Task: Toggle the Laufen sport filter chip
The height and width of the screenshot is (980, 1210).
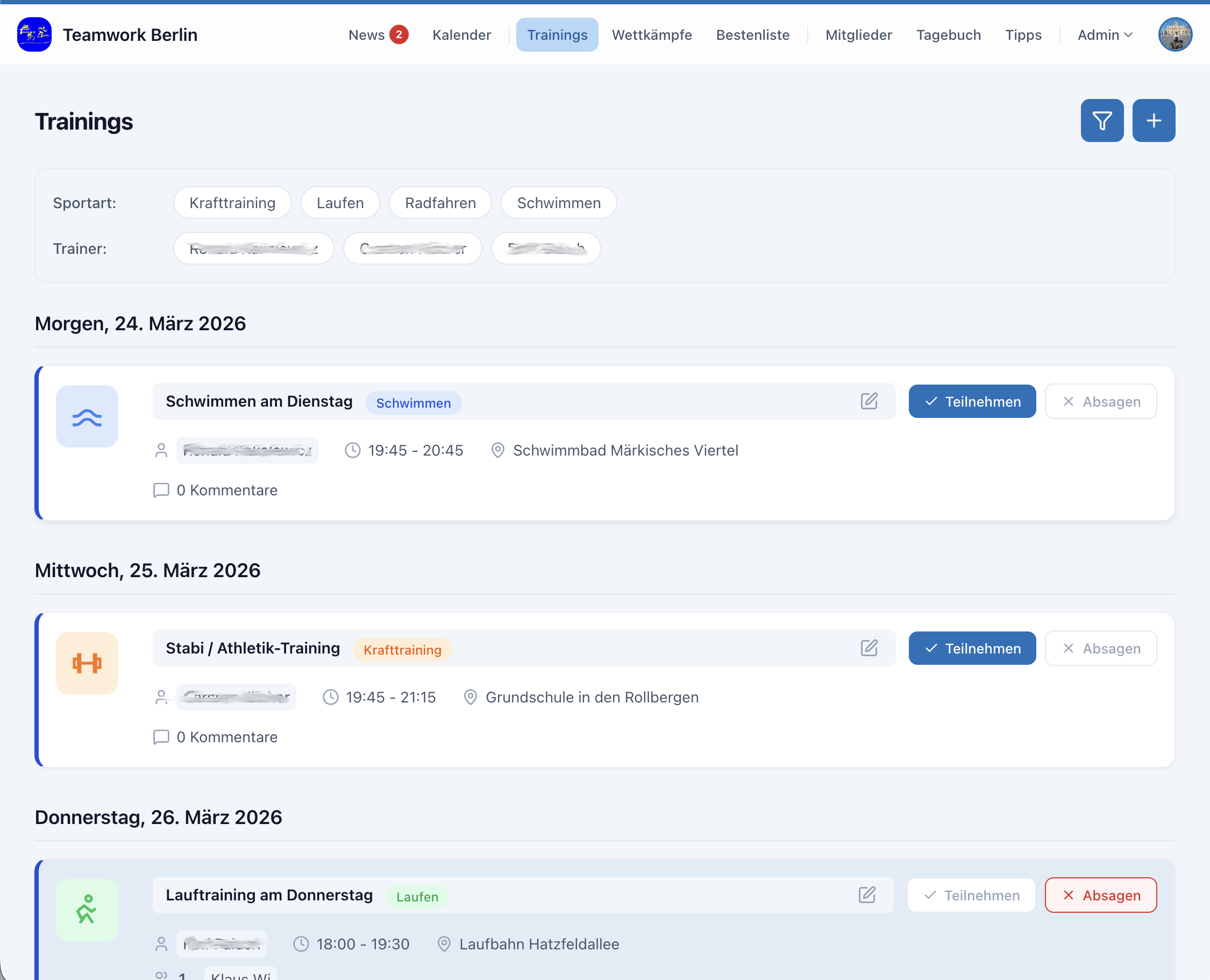Action: 340,203
